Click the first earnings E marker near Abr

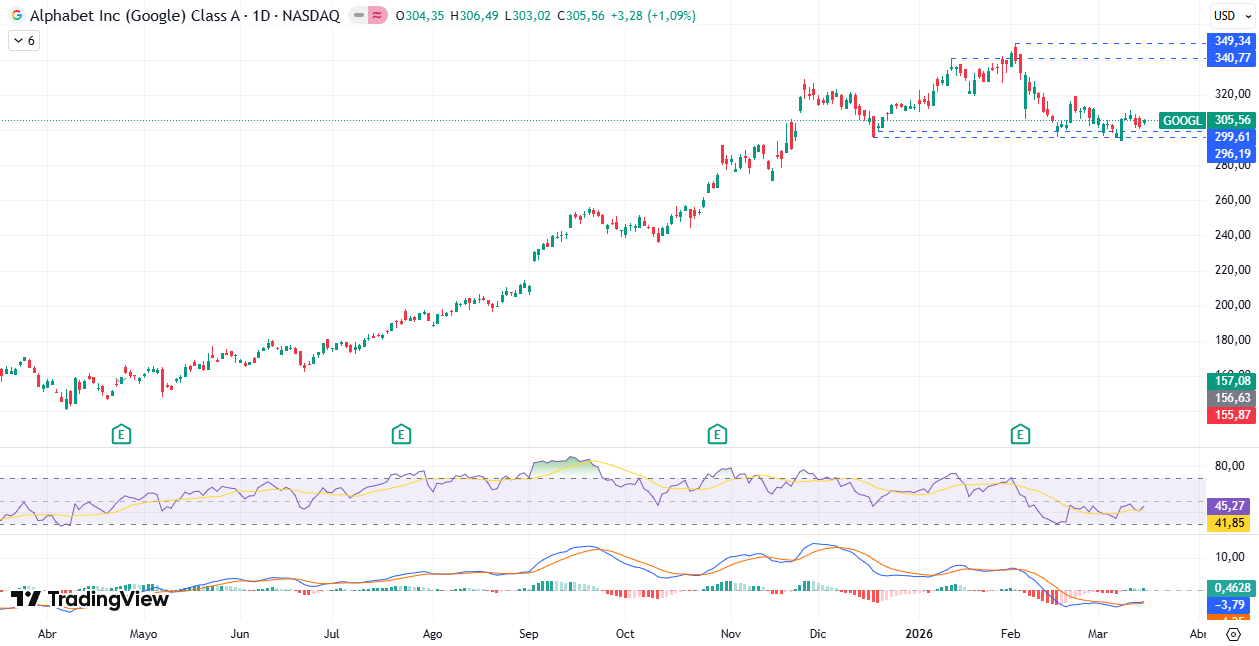coord(121,434)
